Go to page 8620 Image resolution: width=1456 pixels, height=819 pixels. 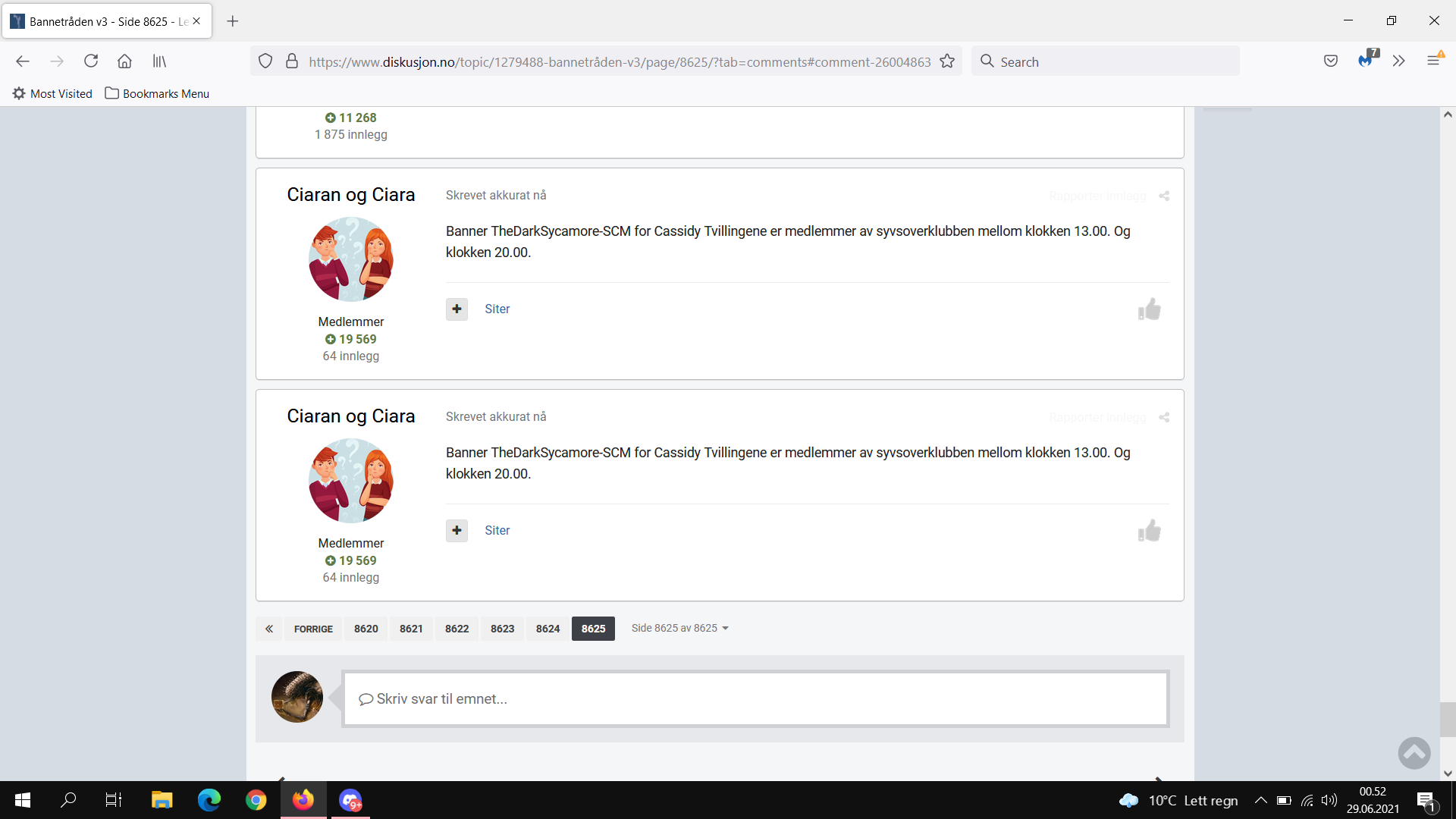click(x=366, y=629)
